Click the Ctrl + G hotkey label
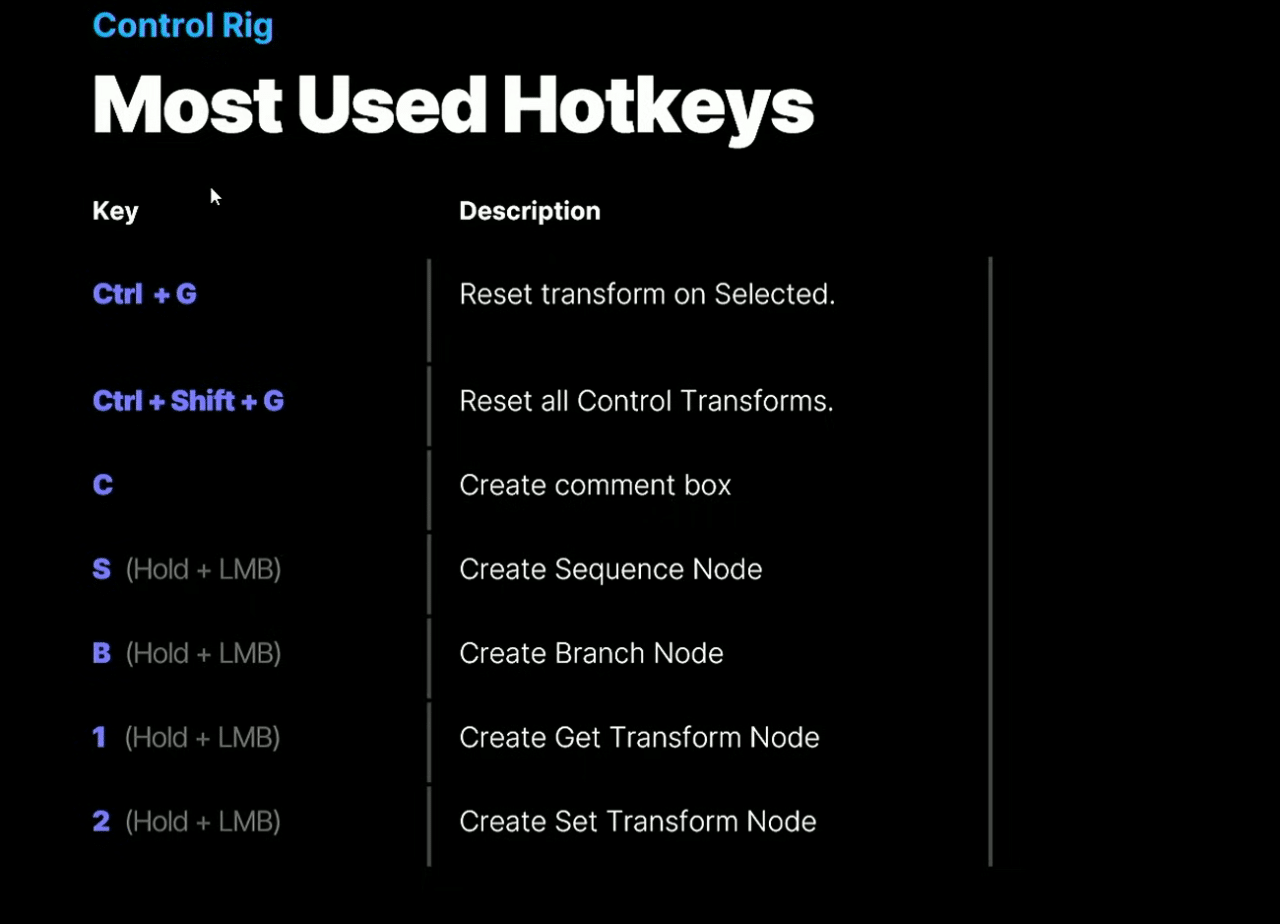The height and width of the screenshot is (924, 1280). click(x=144, y=294)
